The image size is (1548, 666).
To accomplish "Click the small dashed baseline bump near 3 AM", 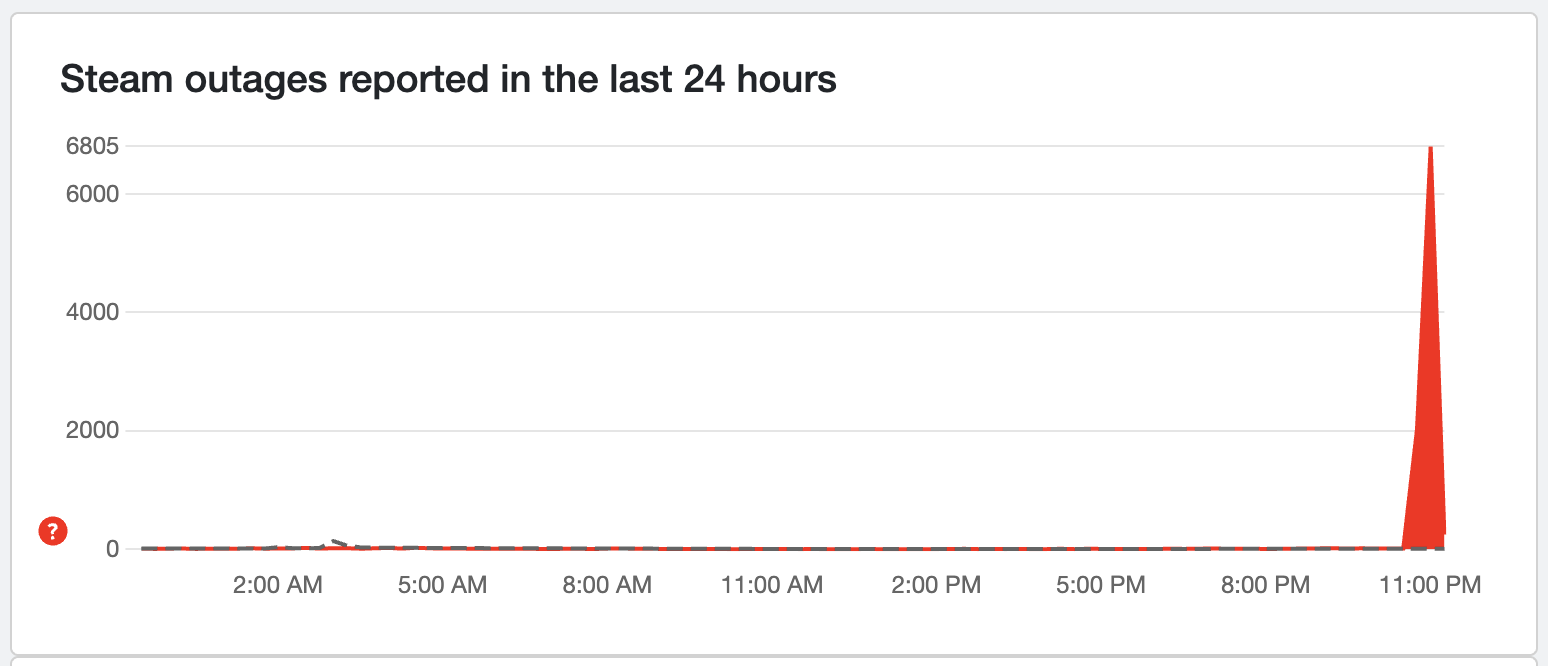I will (337, 543).
